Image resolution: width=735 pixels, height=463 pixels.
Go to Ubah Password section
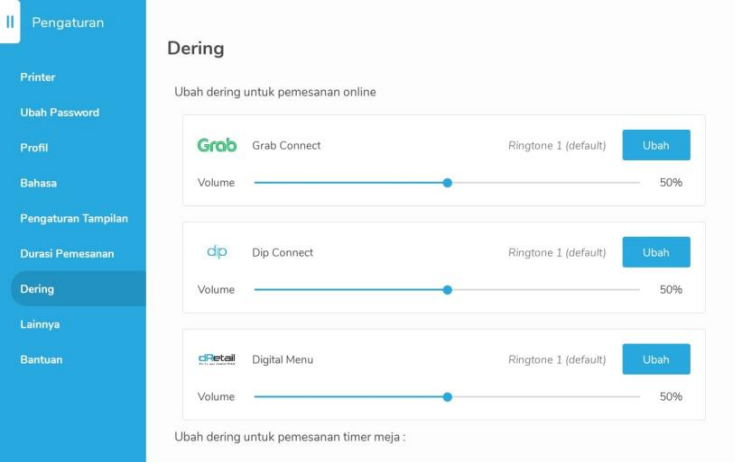[x=60, y=113]
